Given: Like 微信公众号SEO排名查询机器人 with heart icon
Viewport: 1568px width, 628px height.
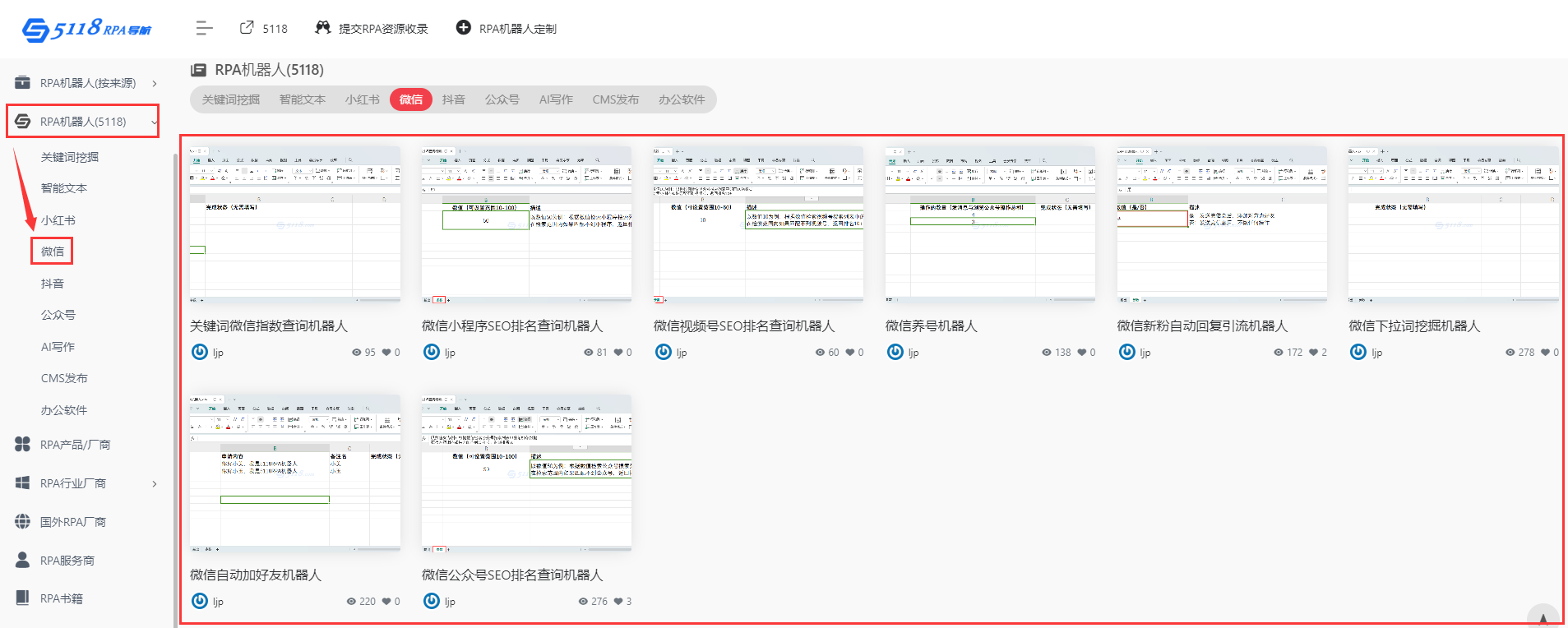Looking at the screenshot, I should pos(618,602).
